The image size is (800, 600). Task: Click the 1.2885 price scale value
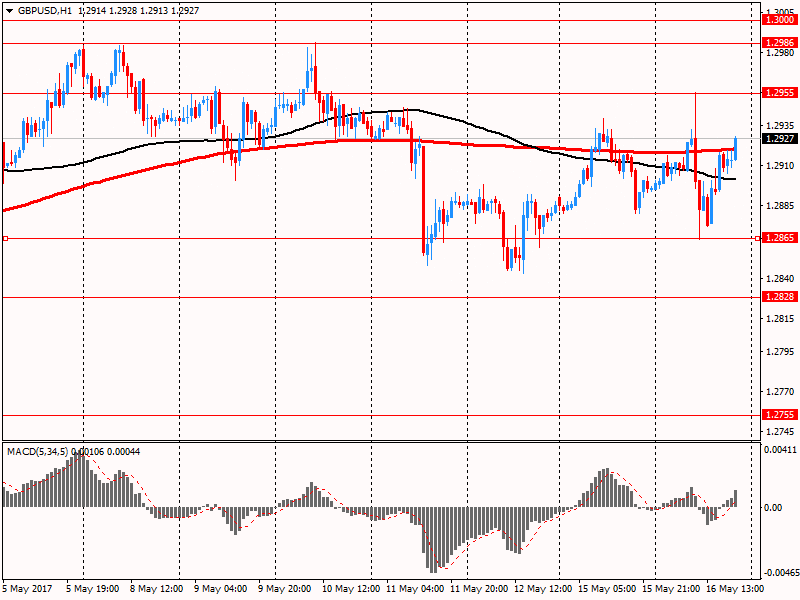click(780, 206)
